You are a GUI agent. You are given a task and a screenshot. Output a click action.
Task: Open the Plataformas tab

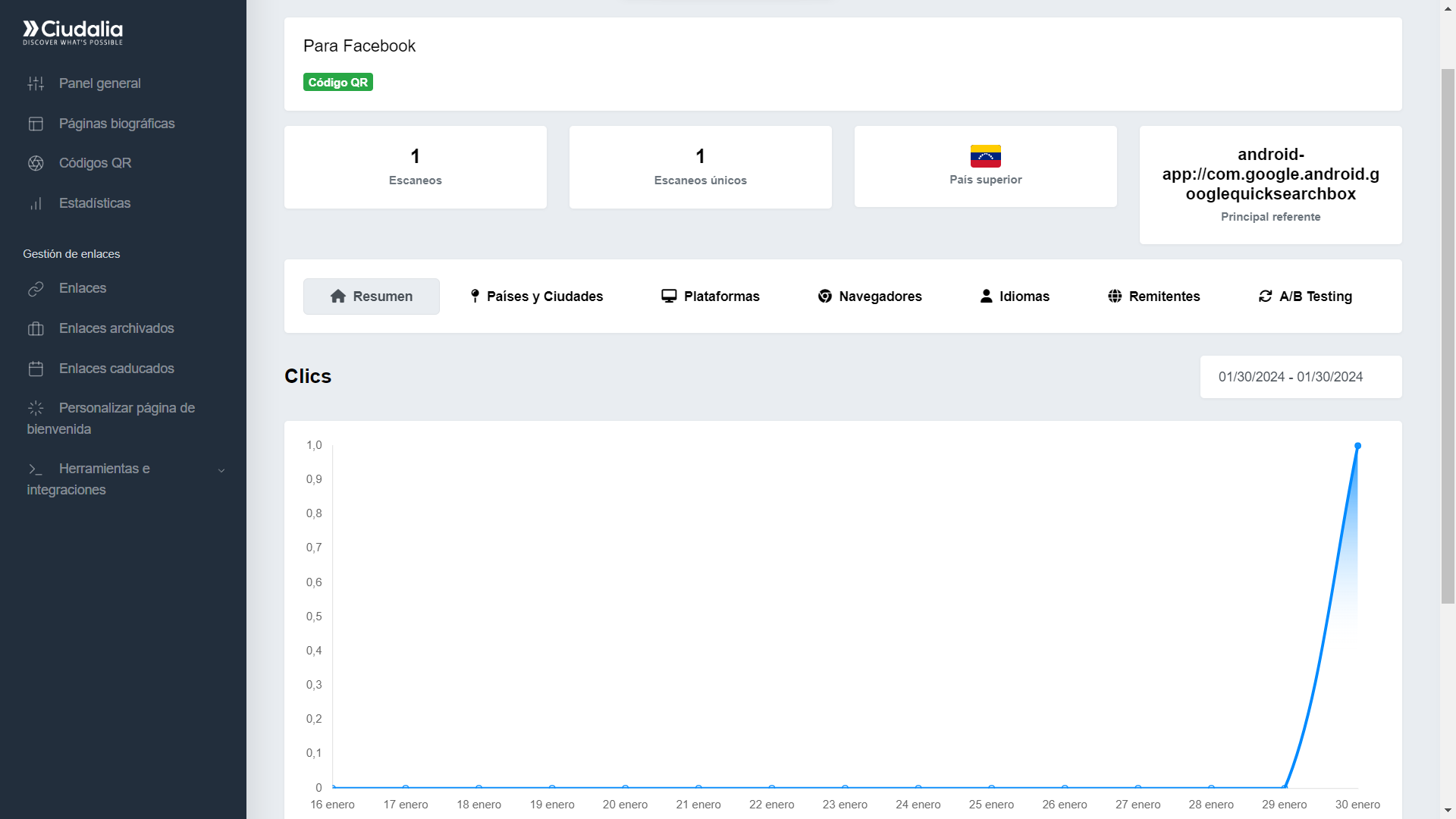(710, 297)
